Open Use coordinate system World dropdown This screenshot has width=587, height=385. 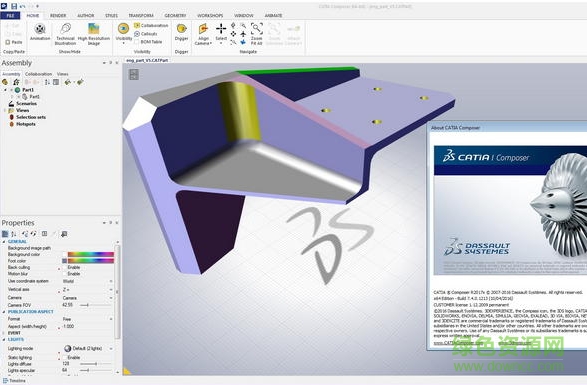click(x=111, y=281)
